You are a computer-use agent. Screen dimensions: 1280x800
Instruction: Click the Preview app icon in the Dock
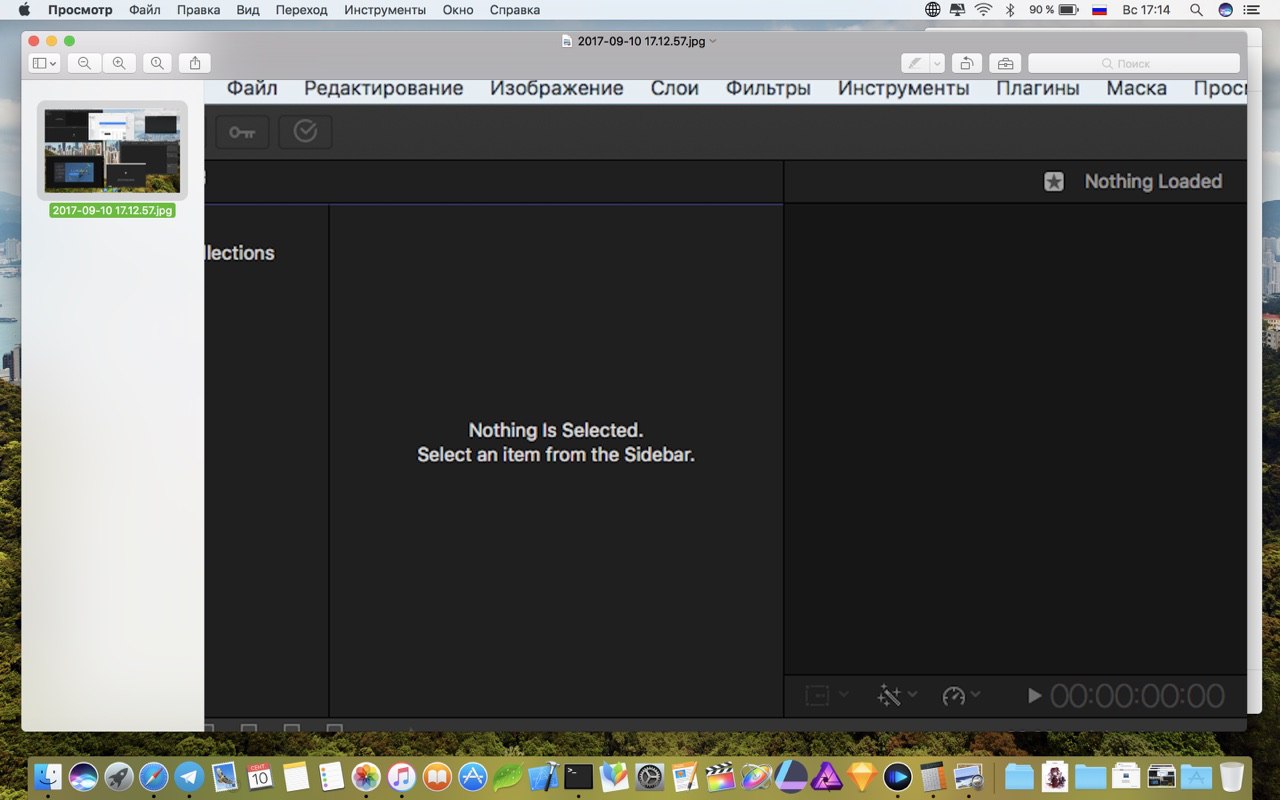click(968, 776)
